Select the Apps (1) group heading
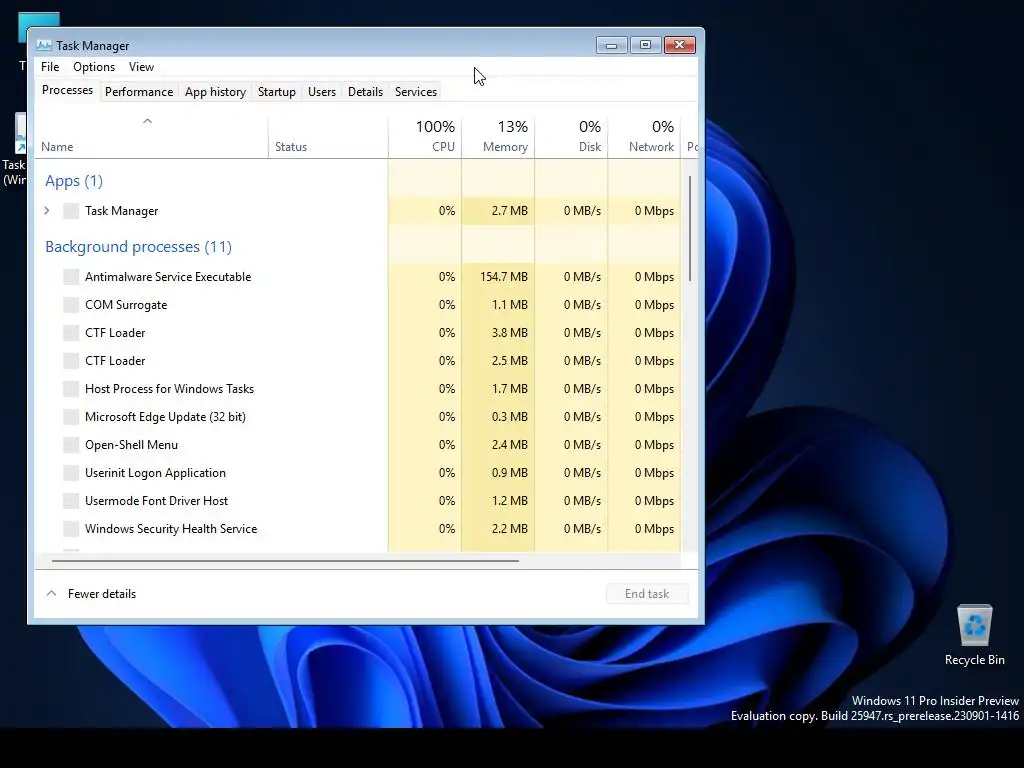This screenshot has width=1024, height=768. (x=74, y=181)
